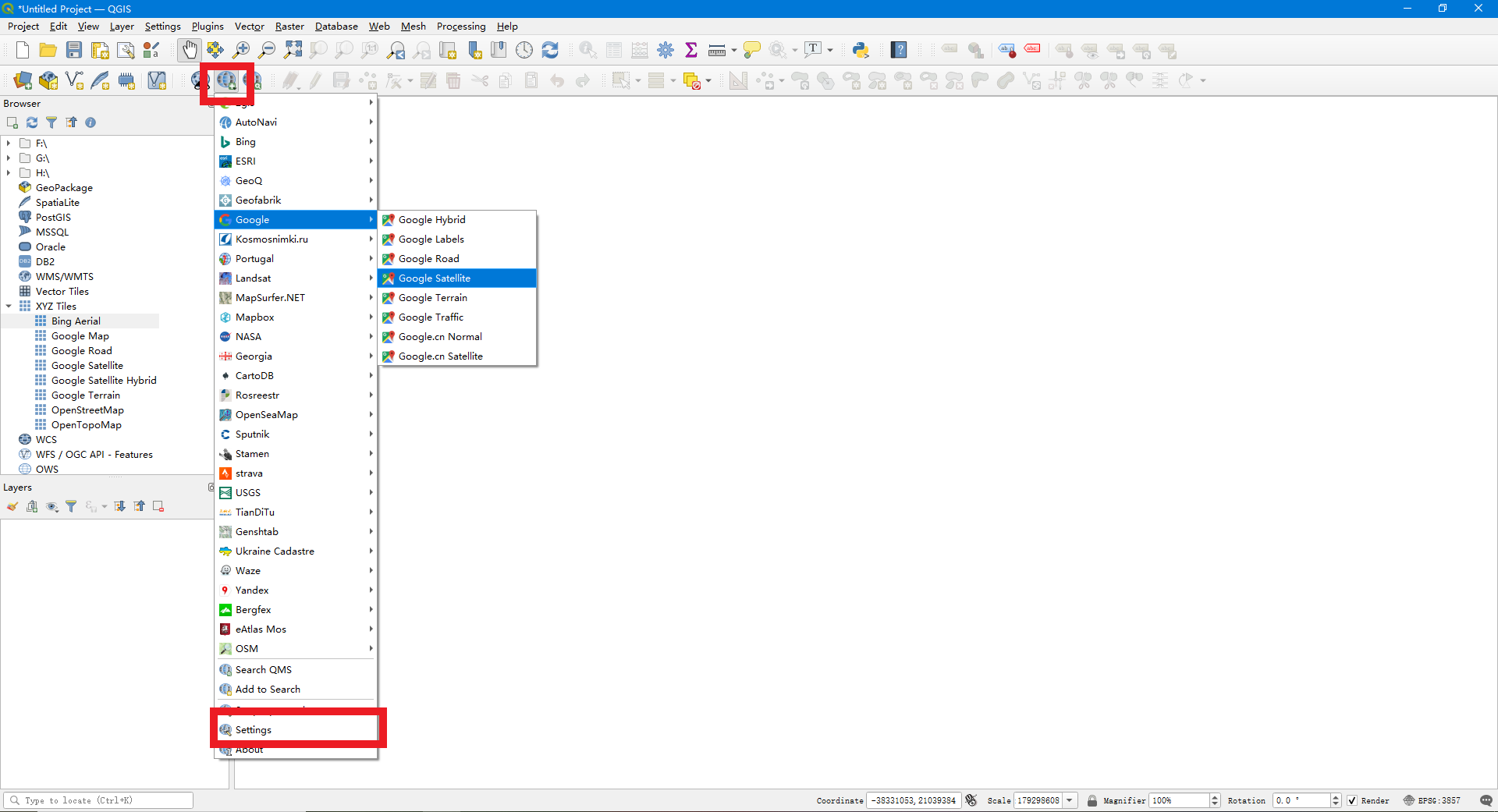Click the Sigma statistical summary icon

pyautogui.click(x=691, y=51)
